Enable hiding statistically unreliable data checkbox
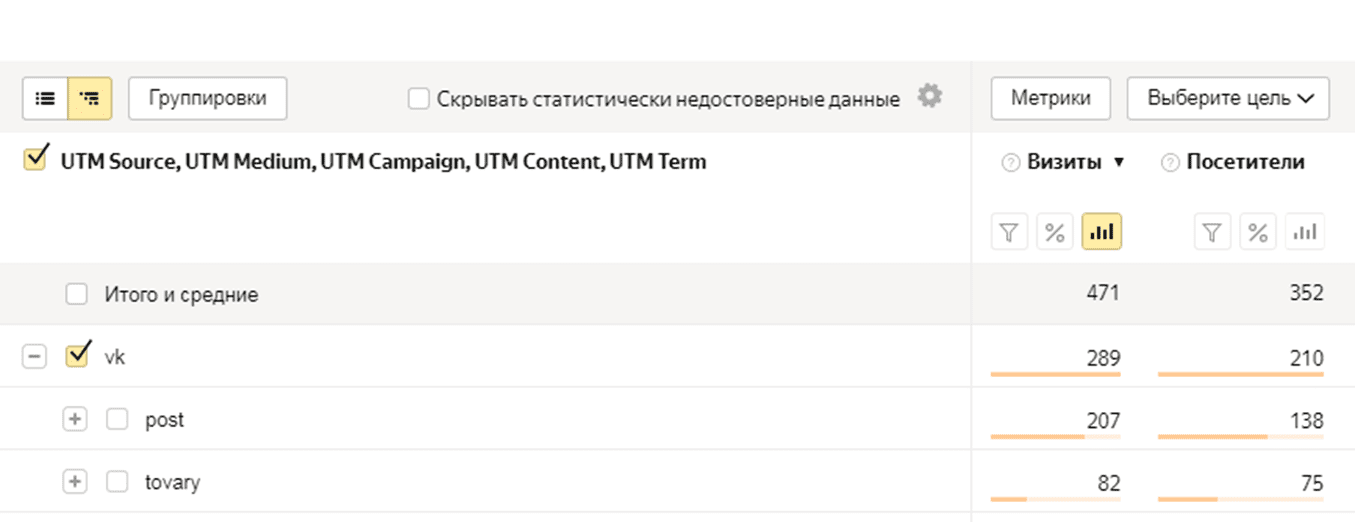 pos(419,99)
